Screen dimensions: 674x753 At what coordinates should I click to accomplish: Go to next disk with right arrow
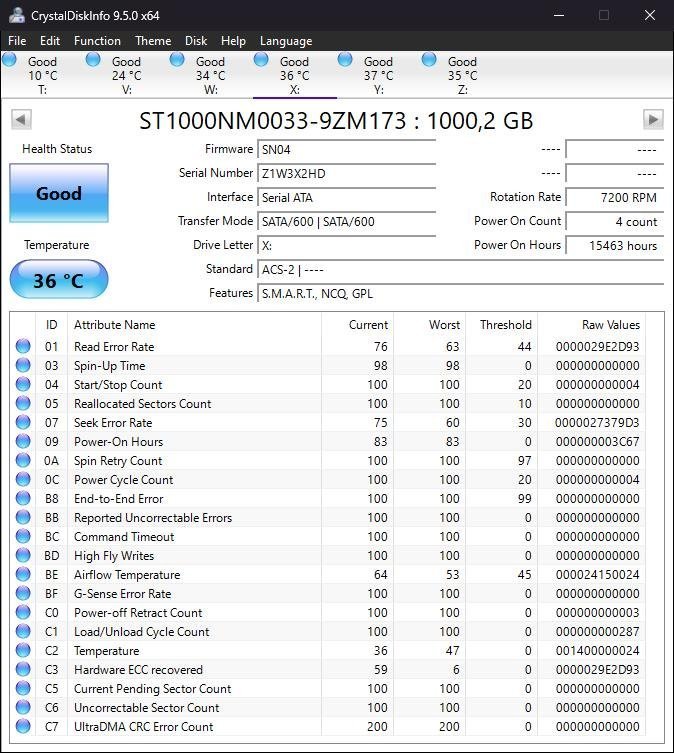(653, 120)
